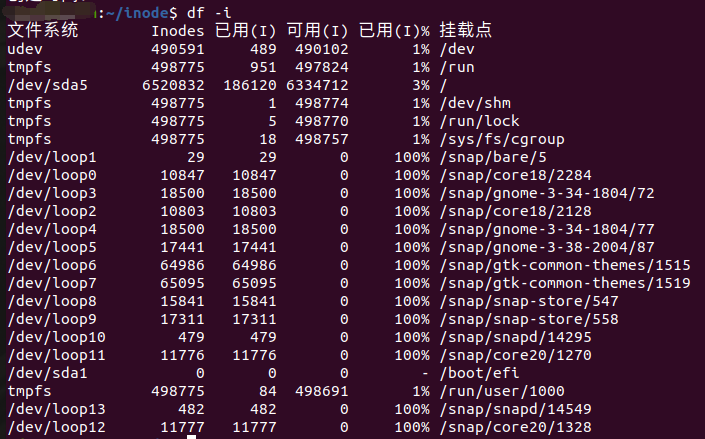Click the 'df -i' command text
This screenshot has width=705, height=439.
(208, 12)
